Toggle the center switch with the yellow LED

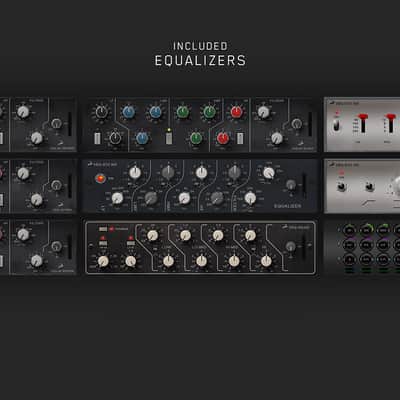(169, 138)
